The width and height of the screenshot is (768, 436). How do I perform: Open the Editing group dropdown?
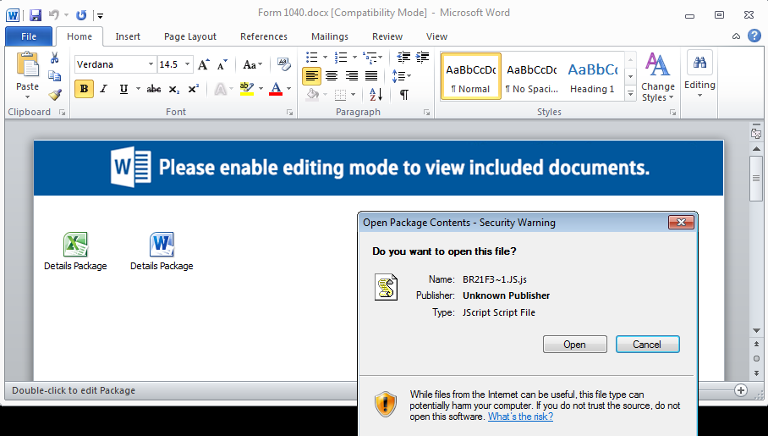coord(699,74)
